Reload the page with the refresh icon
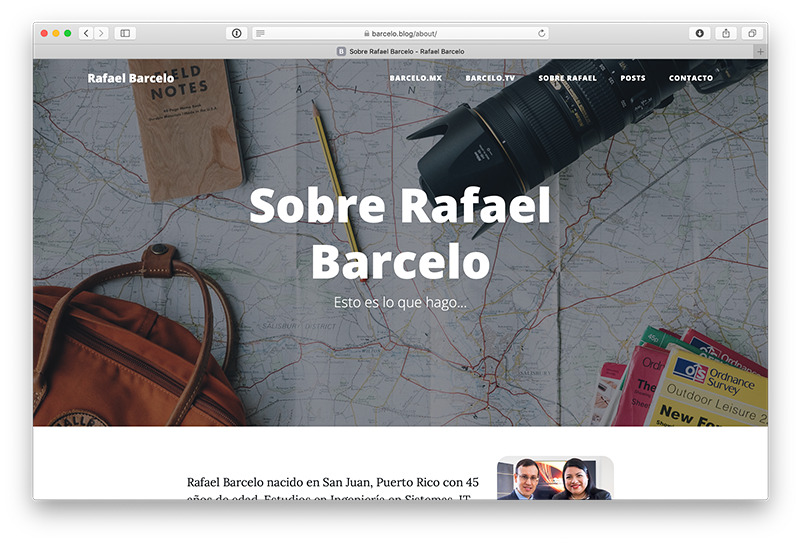The image size is (800, 543). point(541,33)
